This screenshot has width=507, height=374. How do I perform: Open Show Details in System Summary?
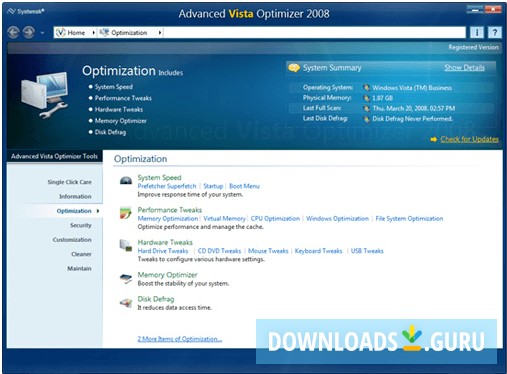(x=464, y=68)
